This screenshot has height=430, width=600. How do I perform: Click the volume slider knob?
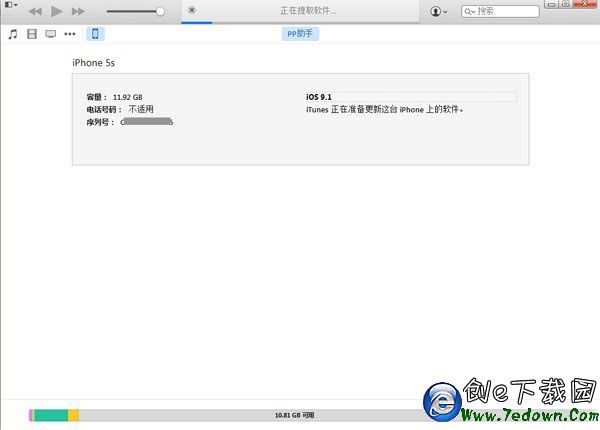pyautogui.click(x=160, y=11)
